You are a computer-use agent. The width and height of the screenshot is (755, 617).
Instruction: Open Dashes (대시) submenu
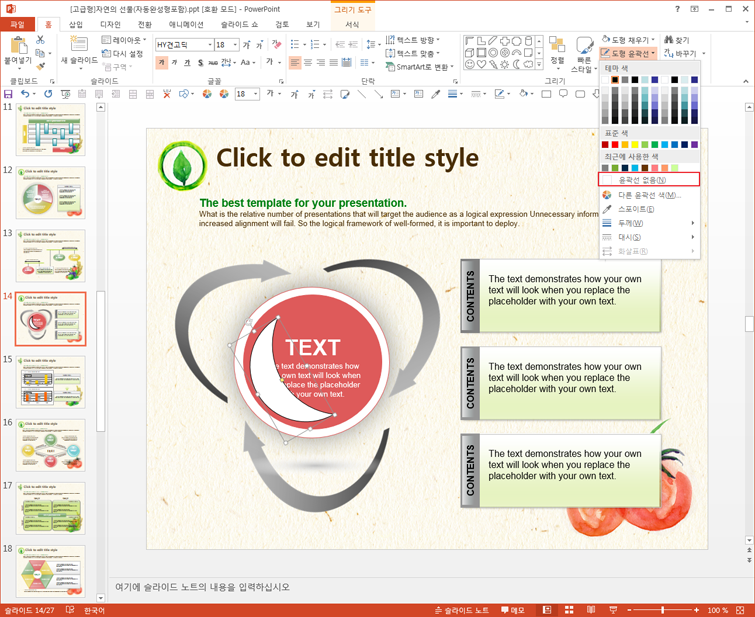pos(649,237)
